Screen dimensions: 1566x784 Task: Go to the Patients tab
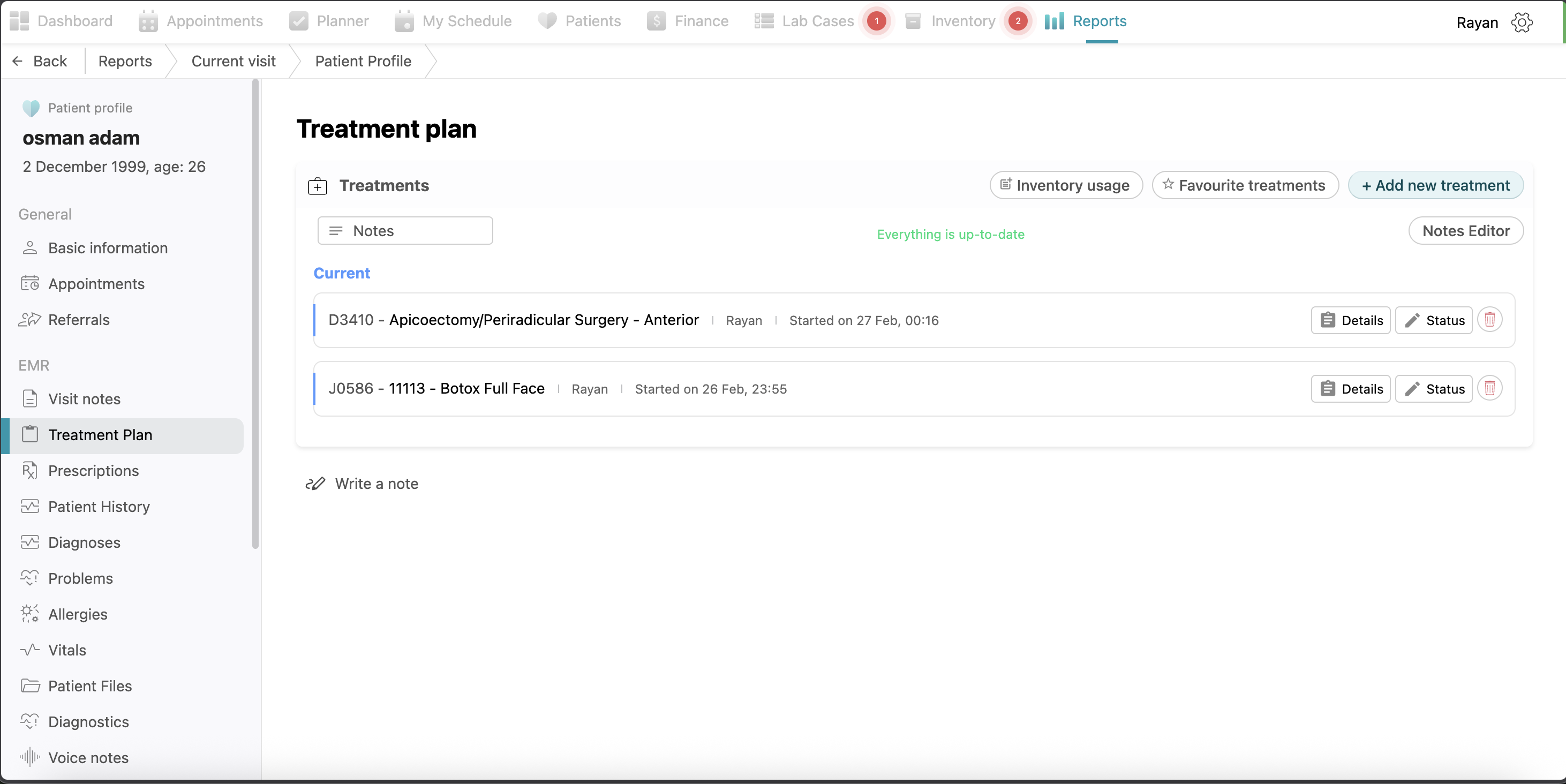click(x=579, y=21)
